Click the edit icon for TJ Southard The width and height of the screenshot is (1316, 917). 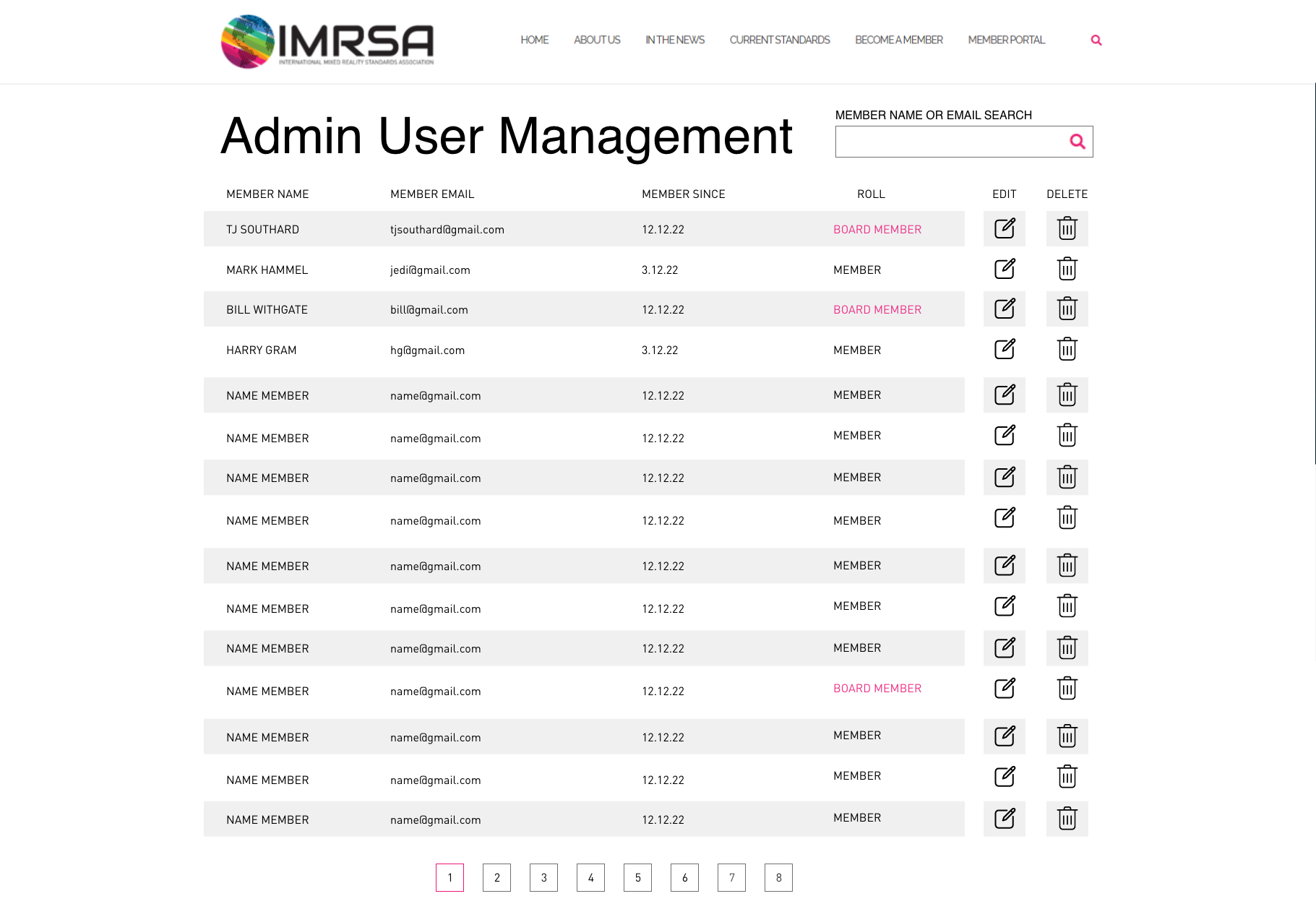pyautogui.click(x=1005, y=228)
